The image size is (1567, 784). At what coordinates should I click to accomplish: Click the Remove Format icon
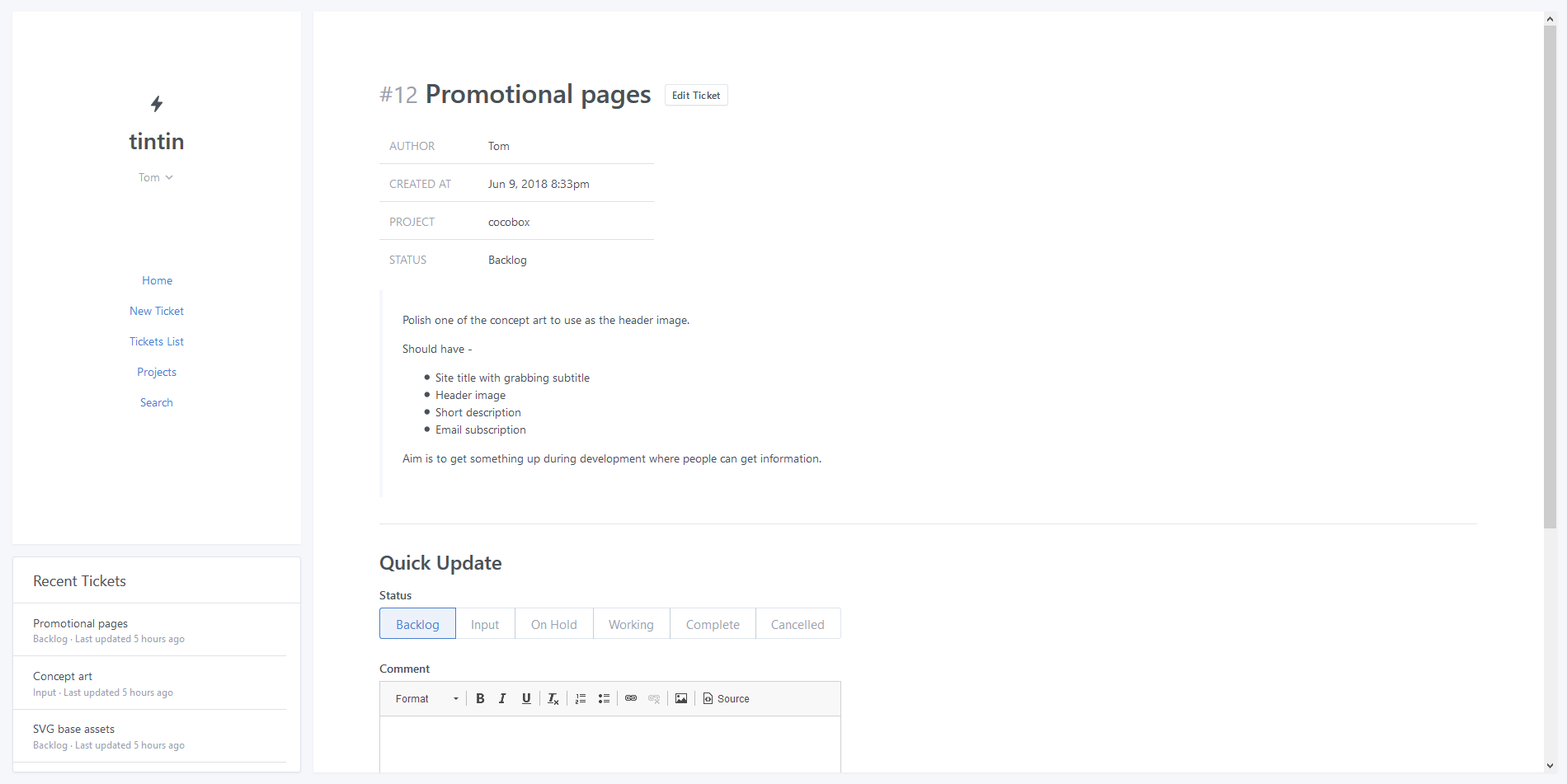click(x=553, y=698)
